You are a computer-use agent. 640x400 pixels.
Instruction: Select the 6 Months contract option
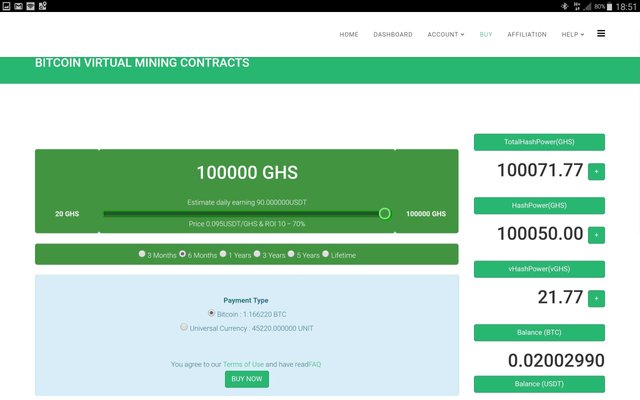pyautogui.click(x=182, y=254)
